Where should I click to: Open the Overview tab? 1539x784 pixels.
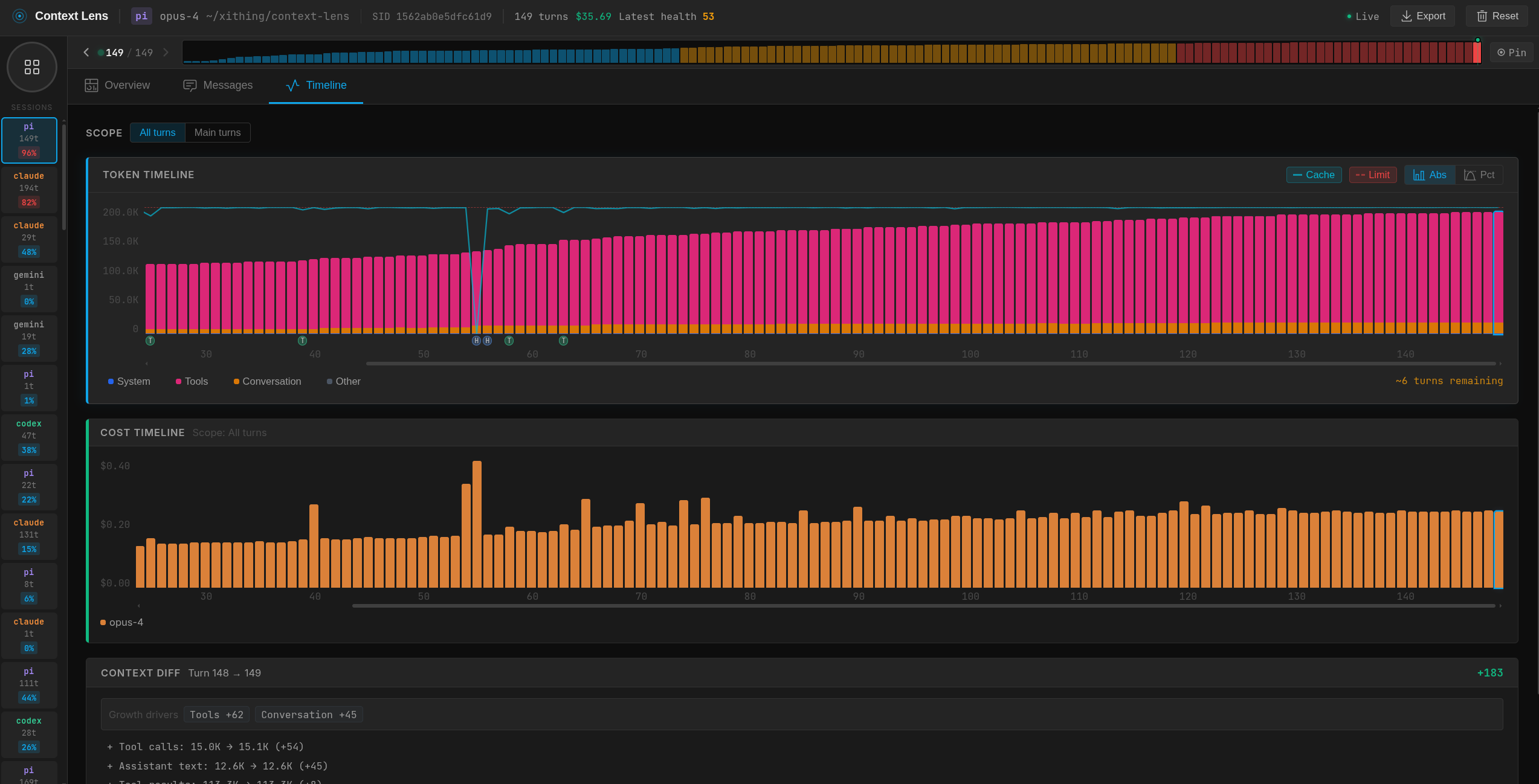(x=117, y=85)
